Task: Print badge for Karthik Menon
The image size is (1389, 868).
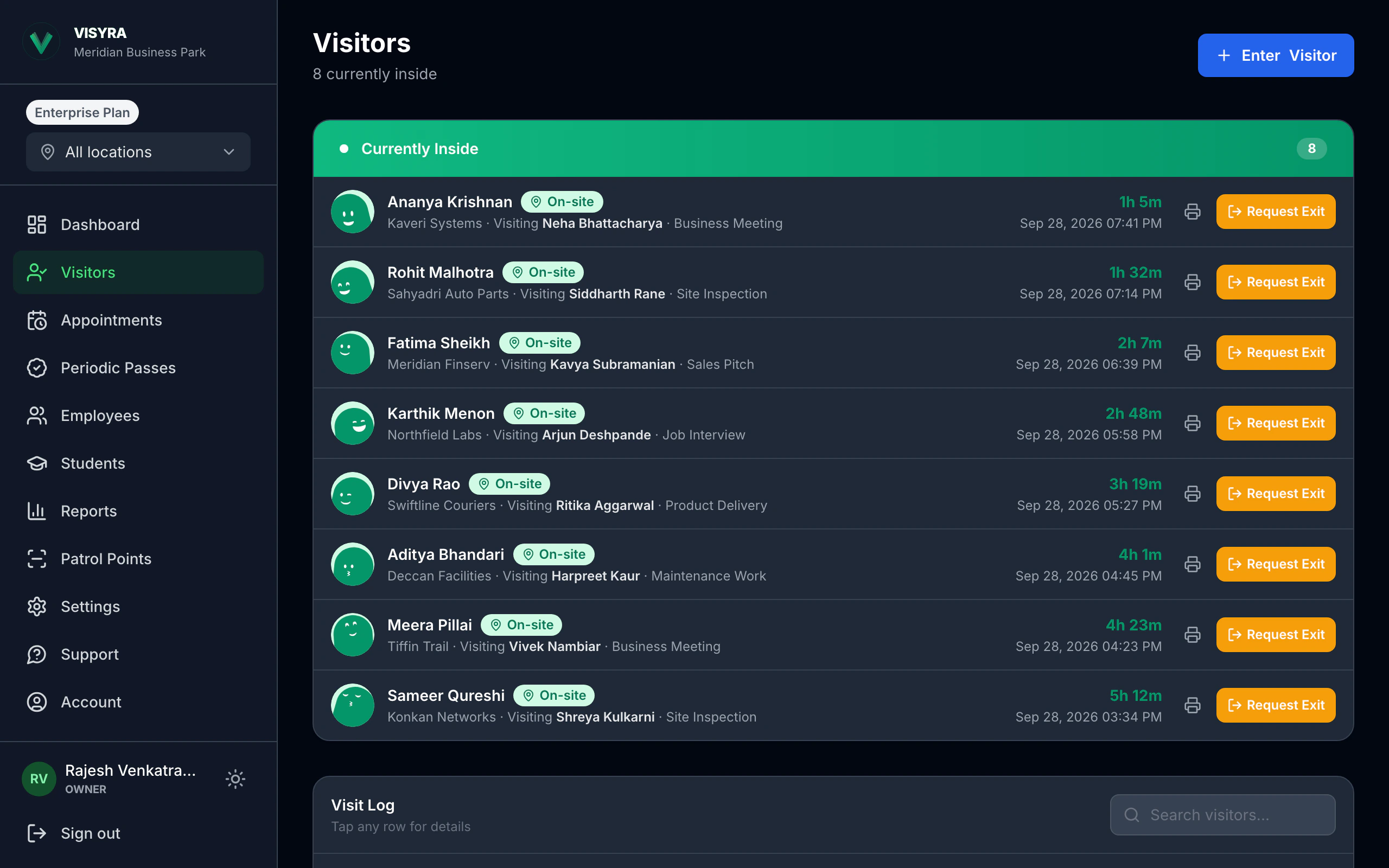Action: click(1192, 423)
